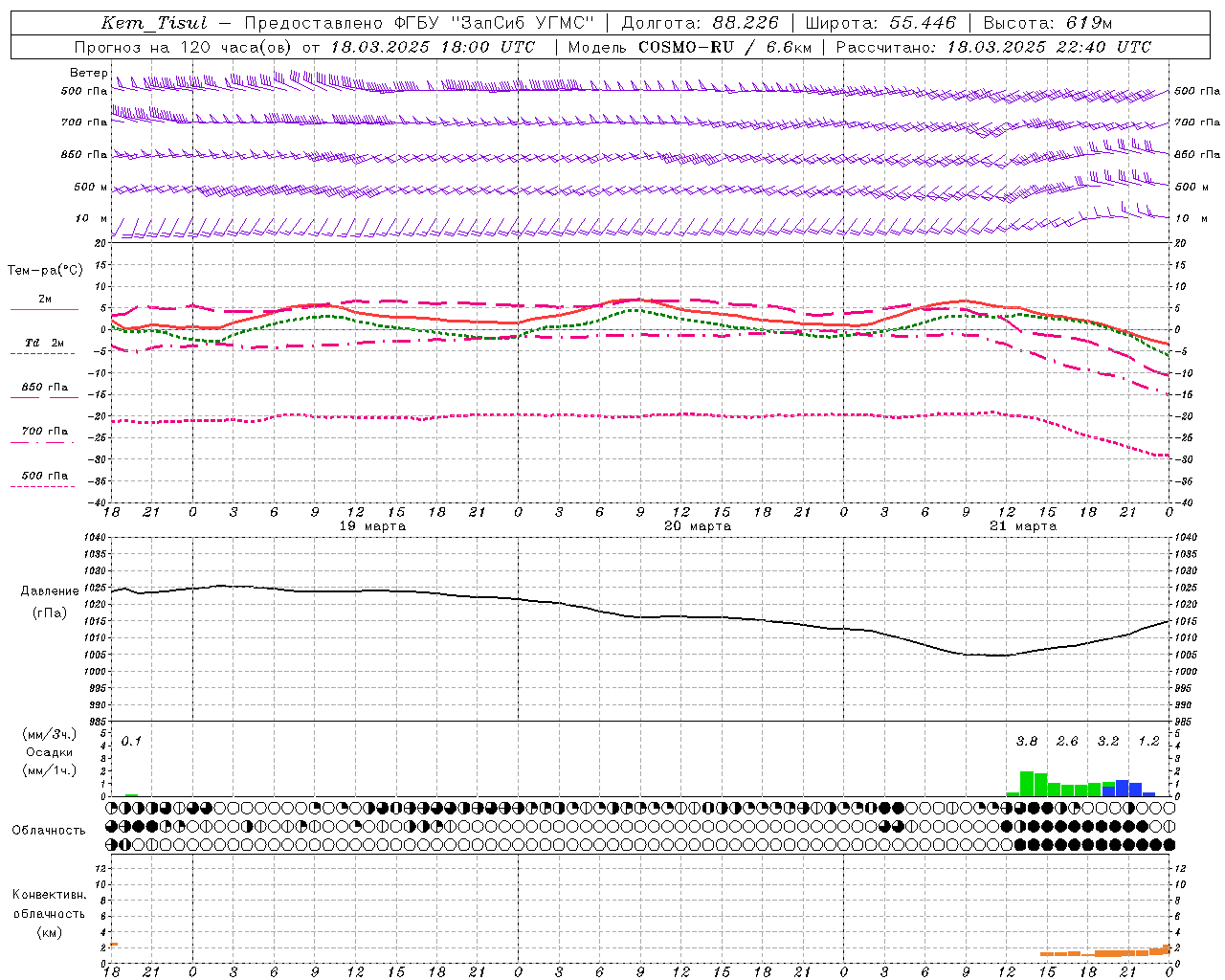Screen dimensions: 1225x980
Task: Click the "500 м" wind level label on the left
Action: point(91,187)
